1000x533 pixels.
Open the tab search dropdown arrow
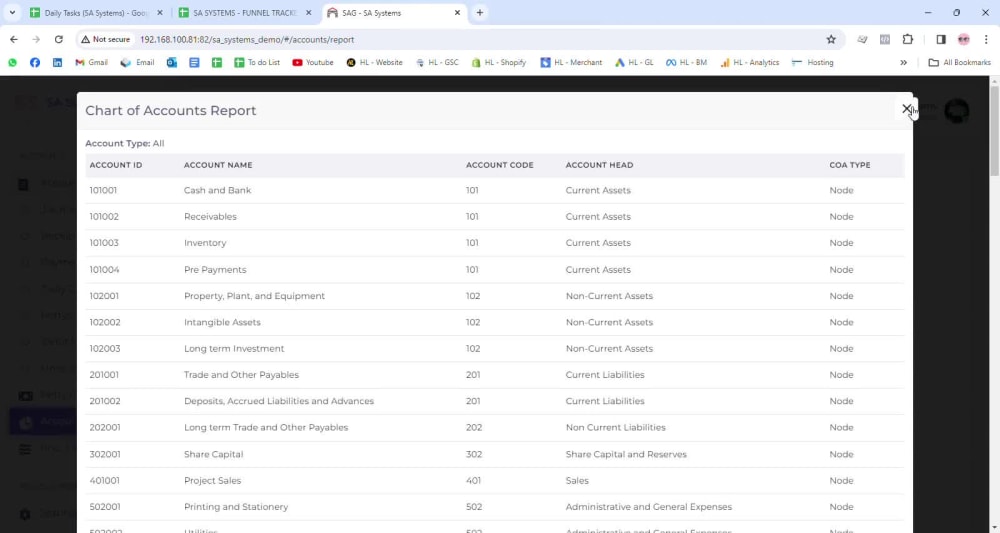[x=12, y=13]
